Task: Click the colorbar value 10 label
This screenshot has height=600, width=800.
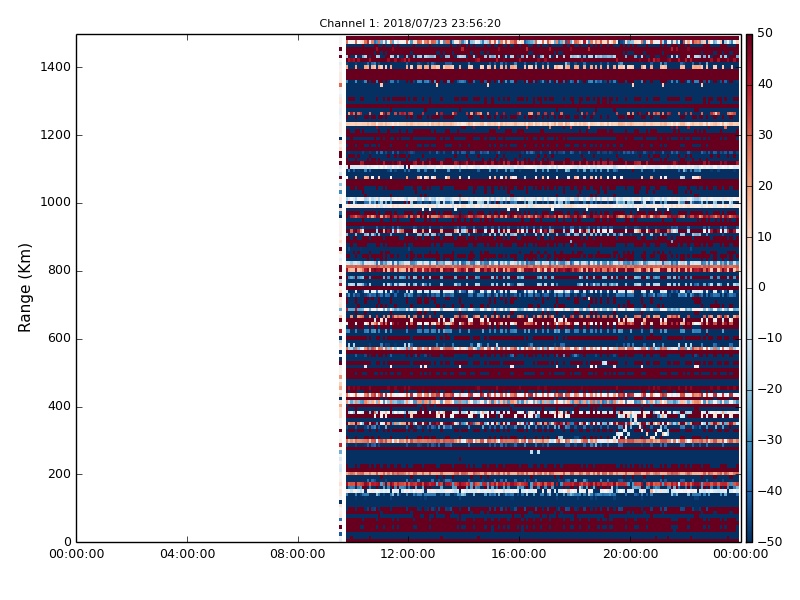Action: point(765,237)
